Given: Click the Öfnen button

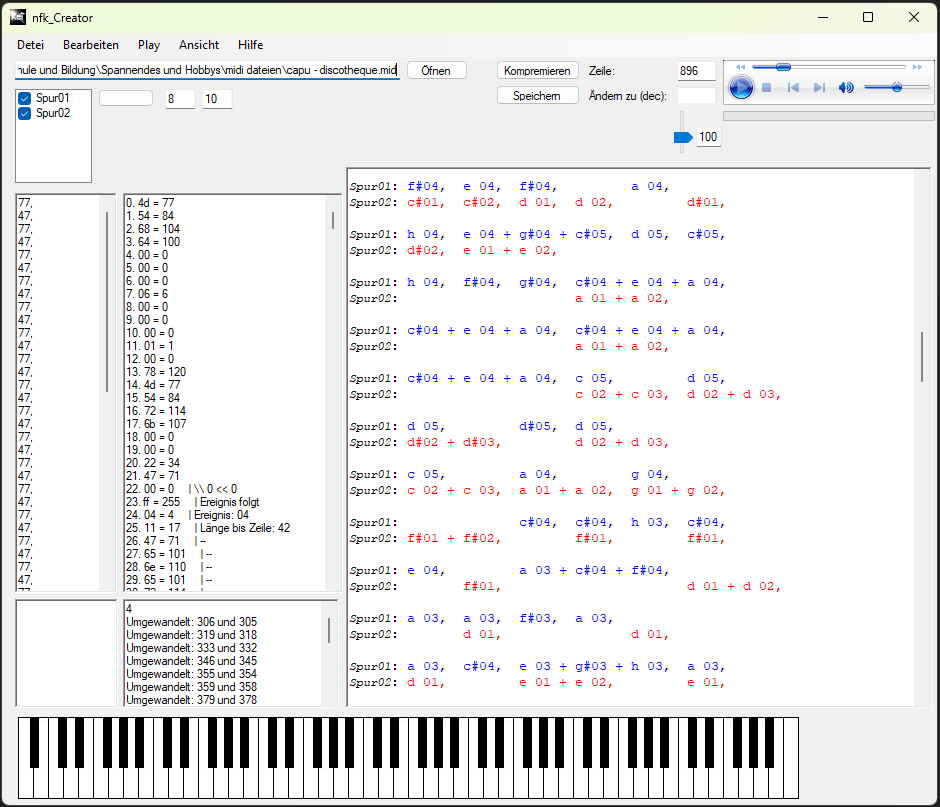Looking at the screenshot, I should point(436,71).
